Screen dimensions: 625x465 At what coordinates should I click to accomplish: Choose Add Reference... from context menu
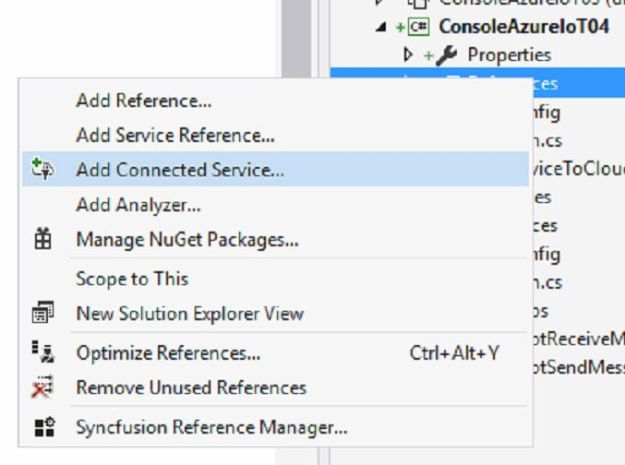tap(144, 100)
